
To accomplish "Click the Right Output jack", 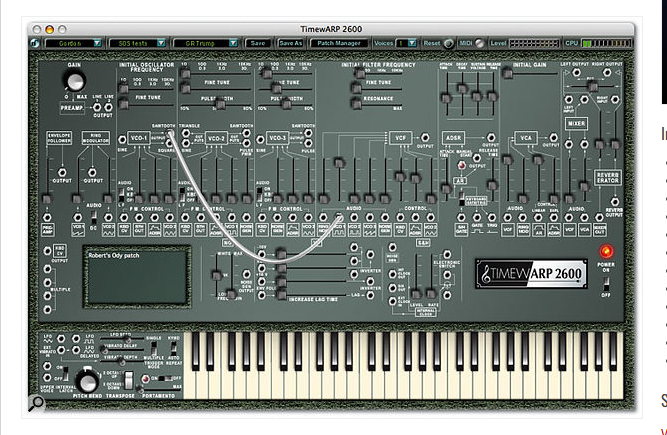I will tap(607, 72).
